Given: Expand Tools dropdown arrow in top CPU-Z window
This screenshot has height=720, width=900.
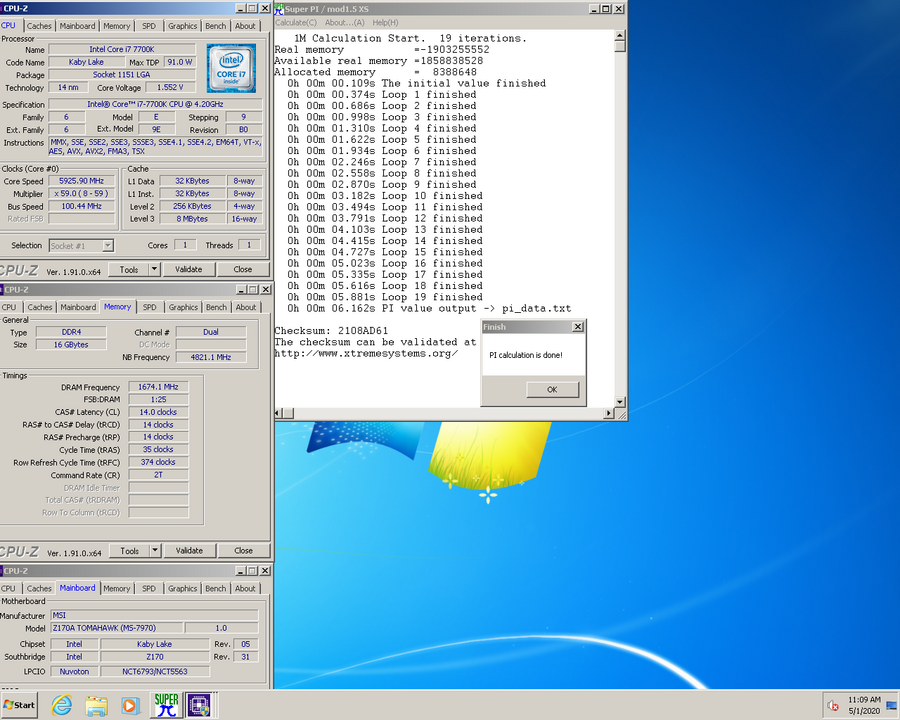Looking at the screenshot, I should 154,269.
